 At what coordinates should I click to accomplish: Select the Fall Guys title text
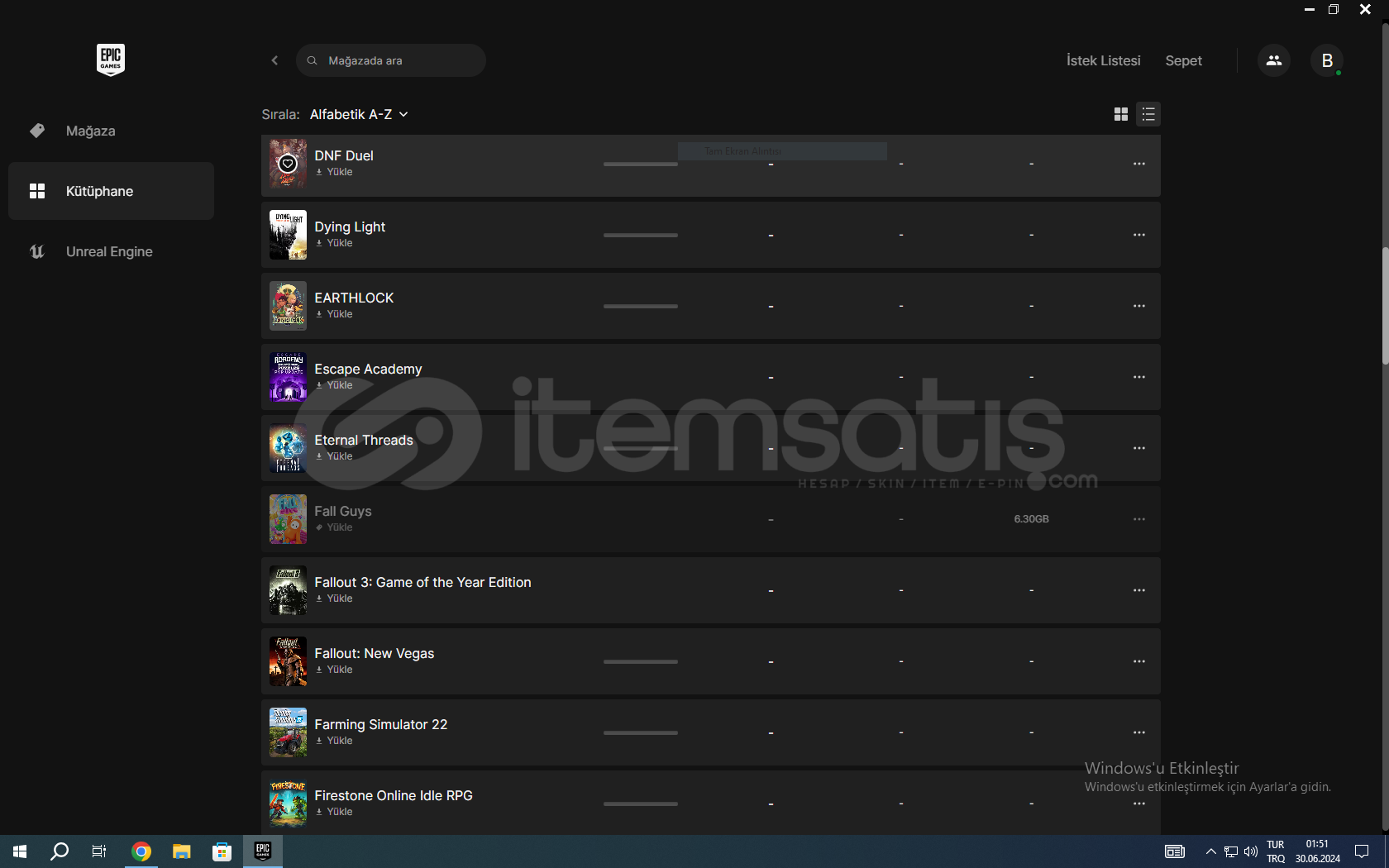[x=342, y=511]
